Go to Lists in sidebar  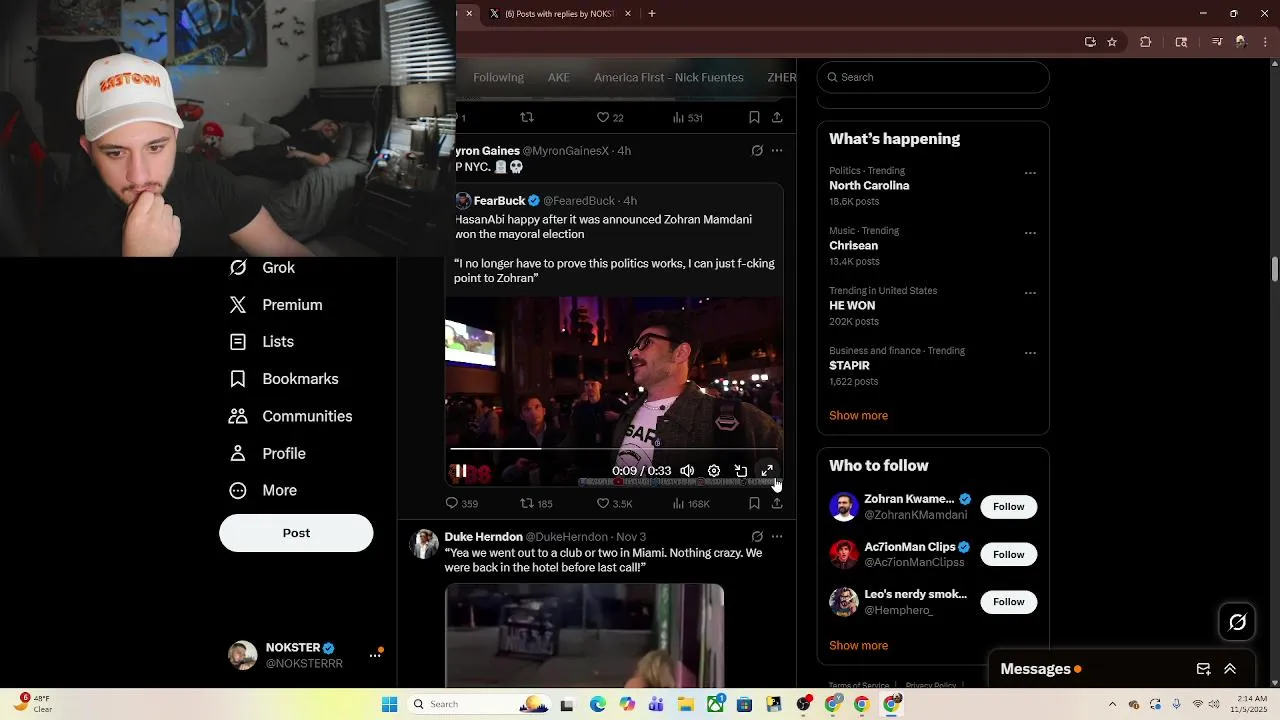(x=262, y=342)
